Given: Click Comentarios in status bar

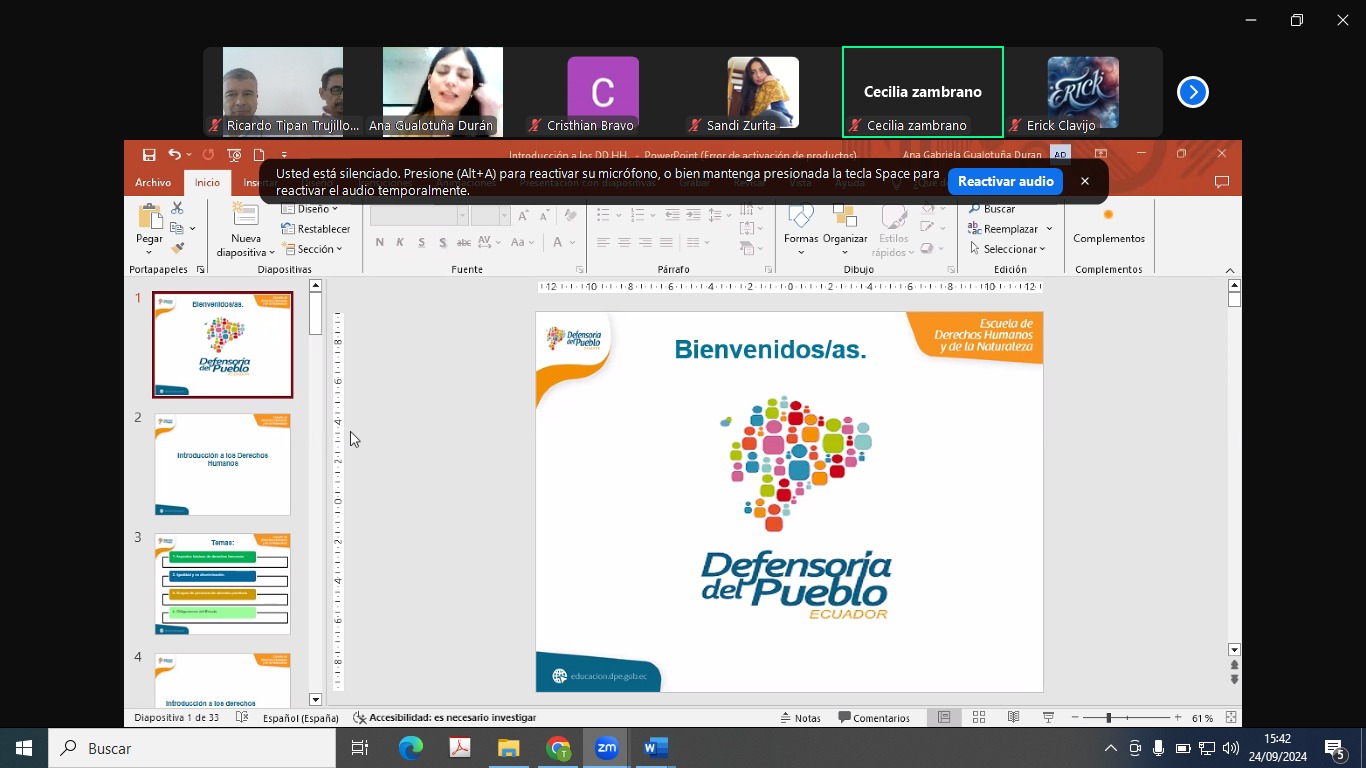Looking at the screenshot, I should (x=874, y=718).
